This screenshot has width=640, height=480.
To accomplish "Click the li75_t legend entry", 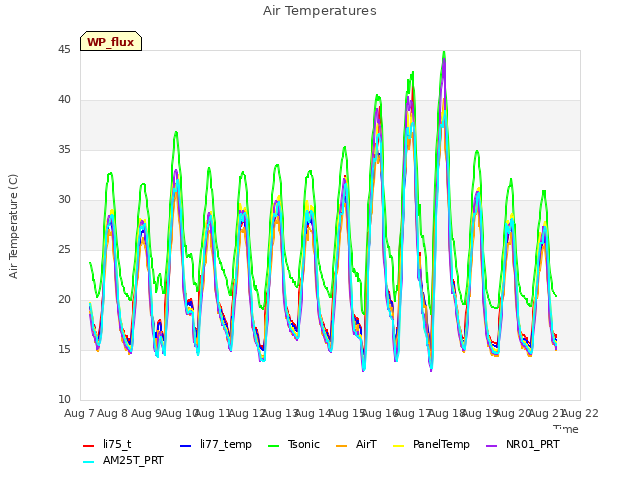I will pos(107,444).
